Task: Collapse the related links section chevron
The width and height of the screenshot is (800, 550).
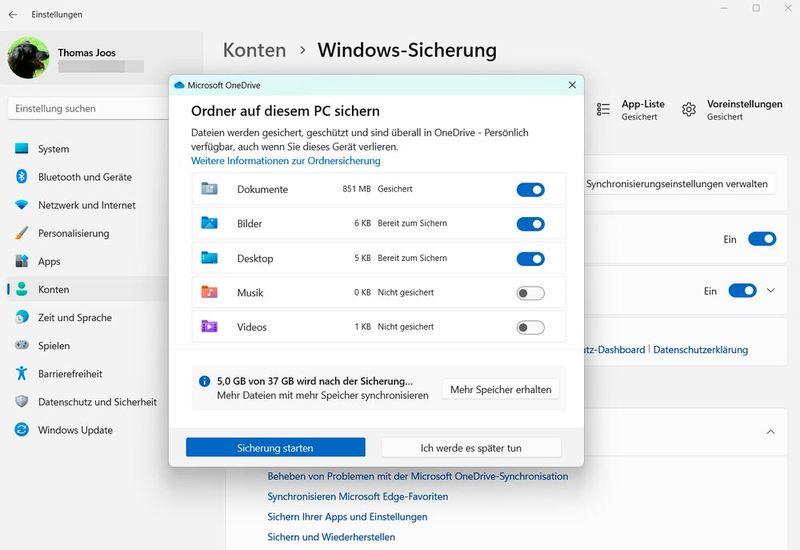Action: 770,432
